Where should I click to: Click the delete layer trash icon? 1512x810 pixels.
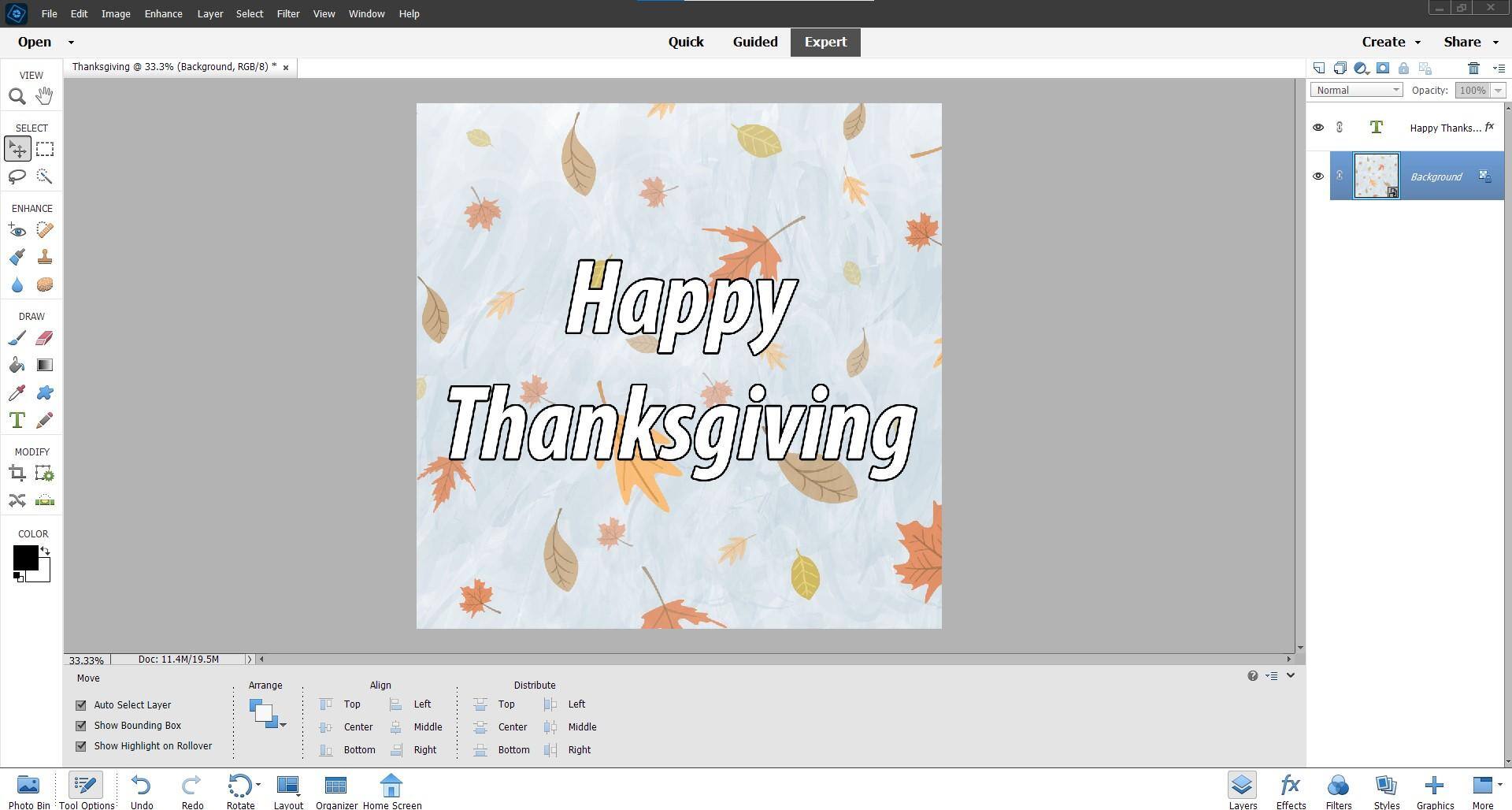[x=1473, y=69]
